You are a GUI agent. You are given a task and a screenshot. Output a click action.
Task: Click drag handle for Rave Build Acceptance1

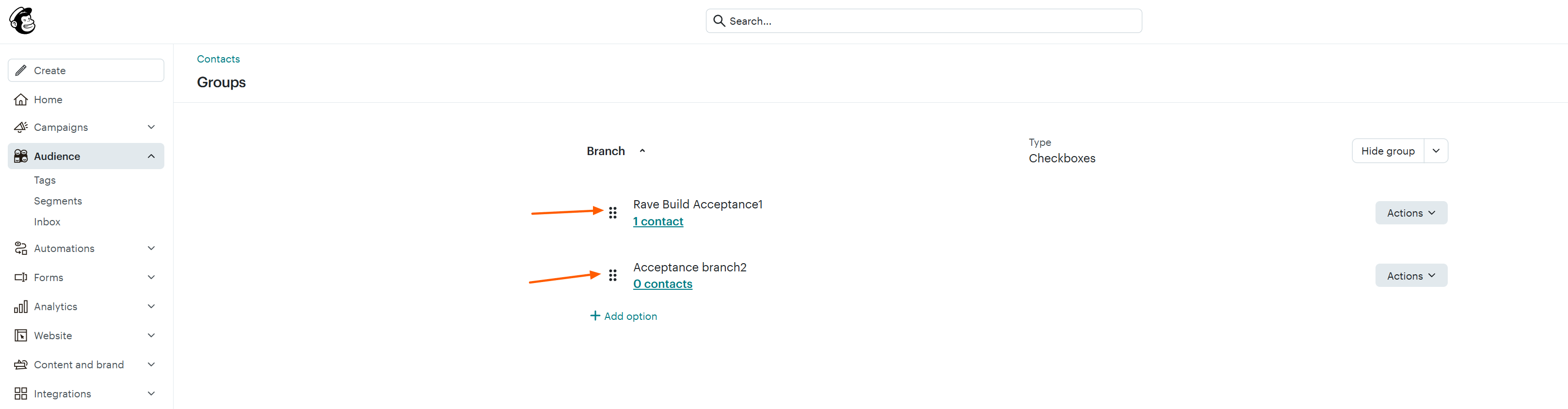pos(612,212)
